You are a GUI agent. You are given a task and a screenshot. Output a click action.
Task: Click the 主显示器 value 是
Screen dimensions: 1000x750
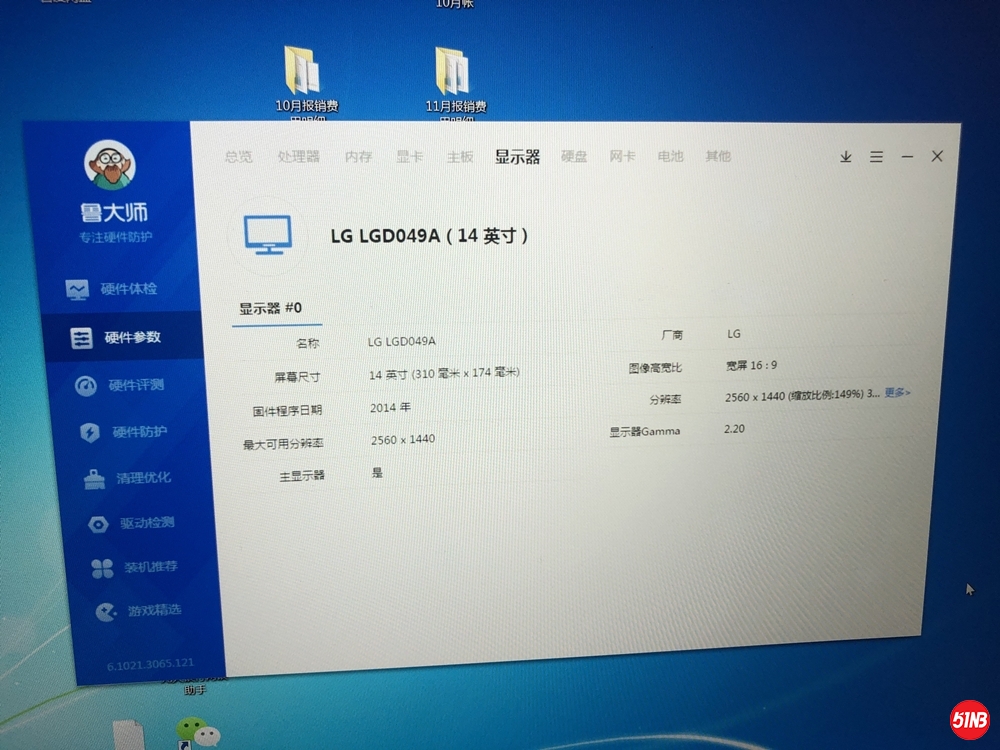(x=377, y=473)
